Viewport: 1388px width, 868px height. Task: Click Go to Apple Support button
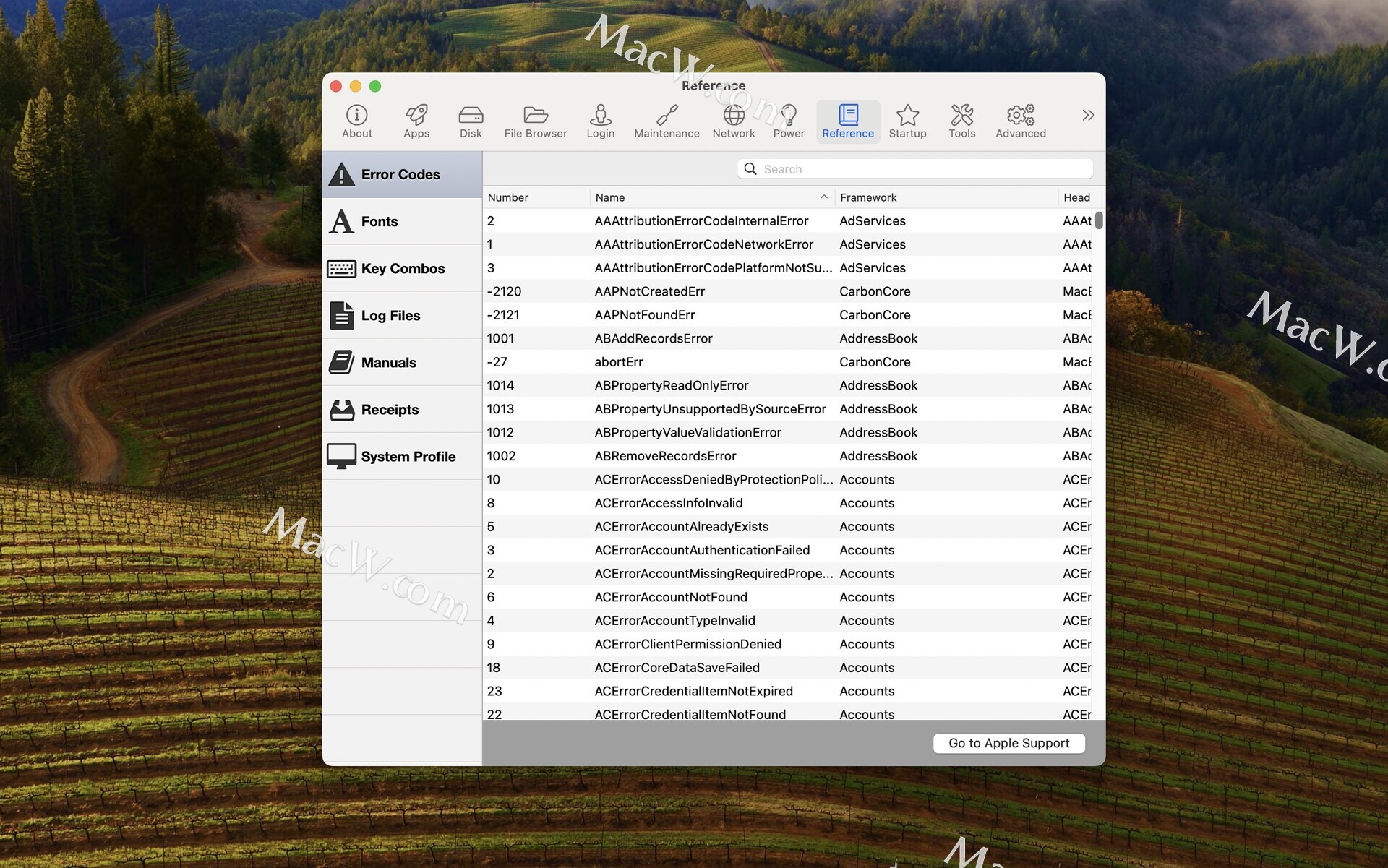pos(1008,743)
